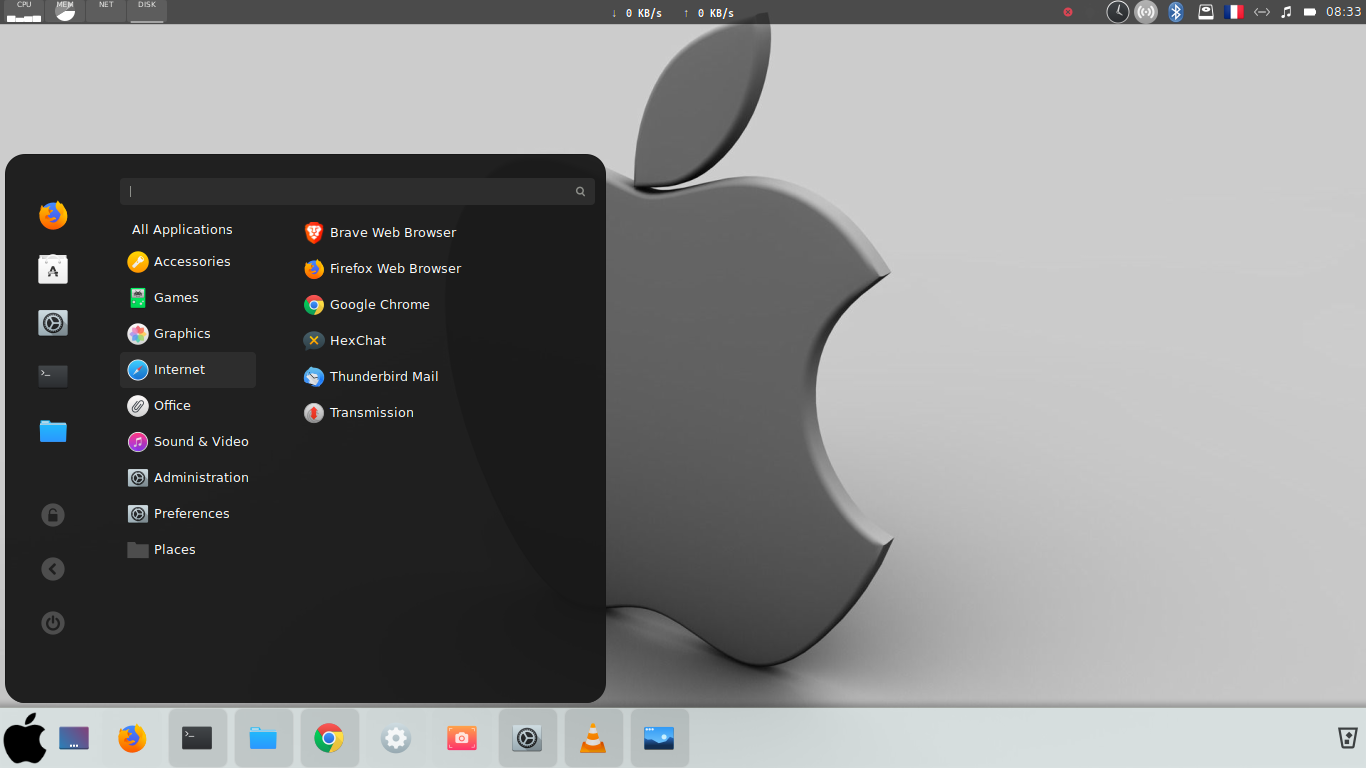Select the Games category
This screenshot has height=768, width=1366.
(188, 297)
